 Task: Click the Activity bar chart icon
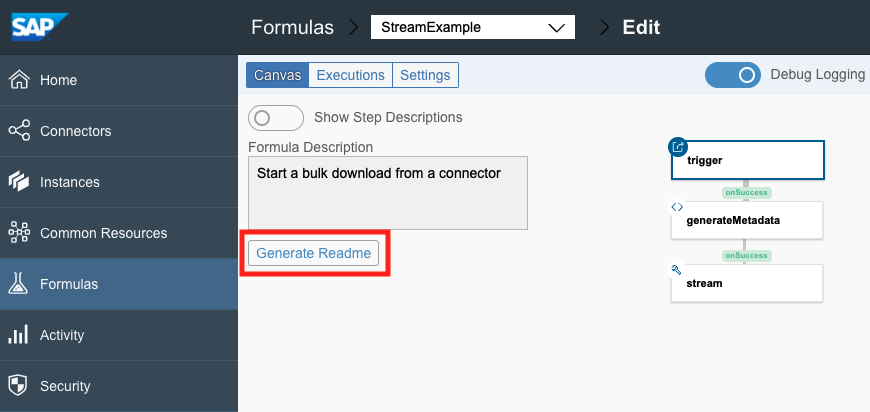(19, 335)
